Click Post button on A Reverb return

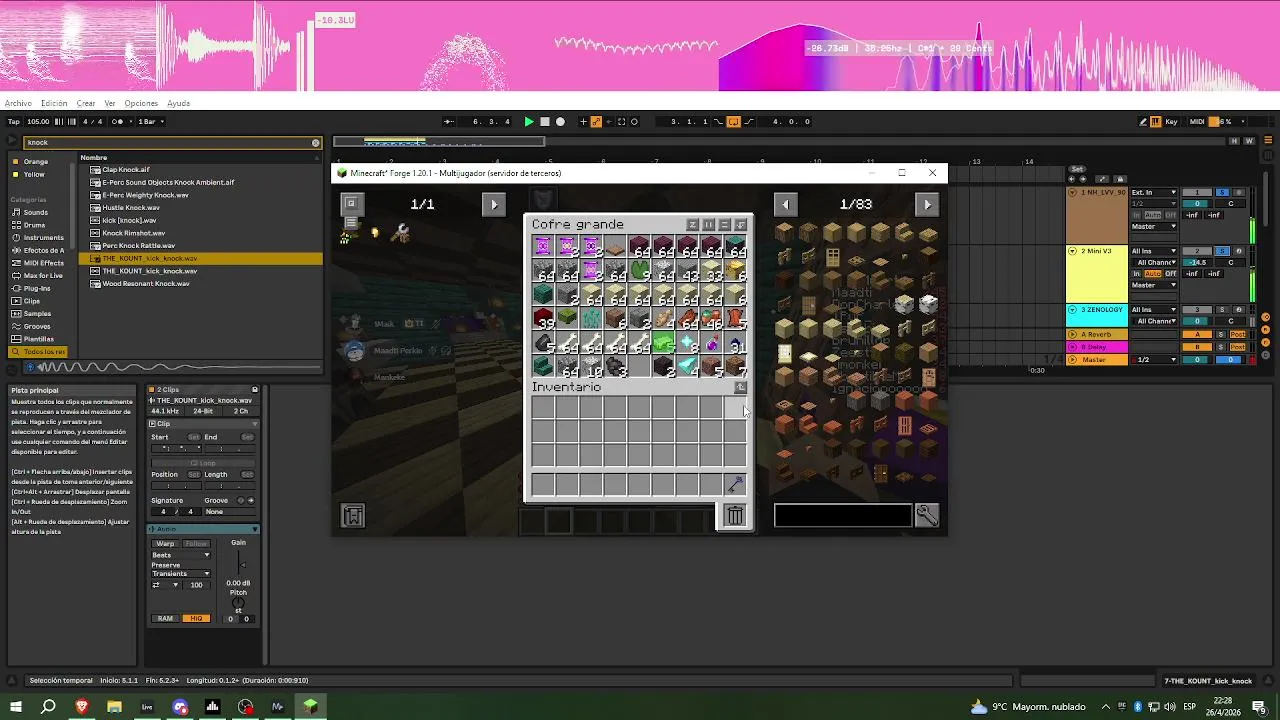pos(1237,334)
